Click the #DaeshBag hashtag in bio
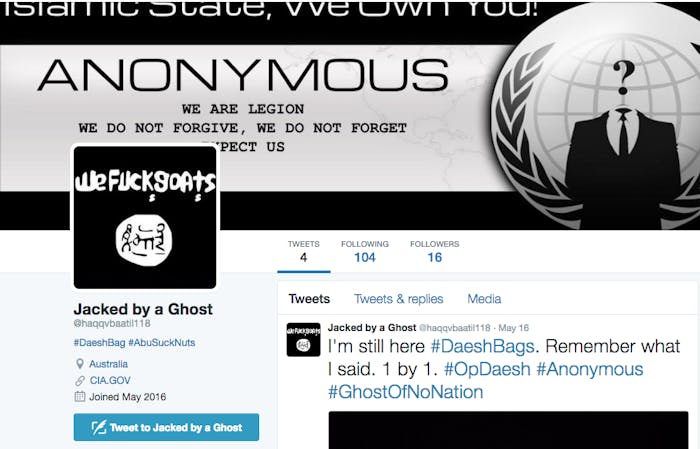The image size is (700, 449). [x=99, y=342]
